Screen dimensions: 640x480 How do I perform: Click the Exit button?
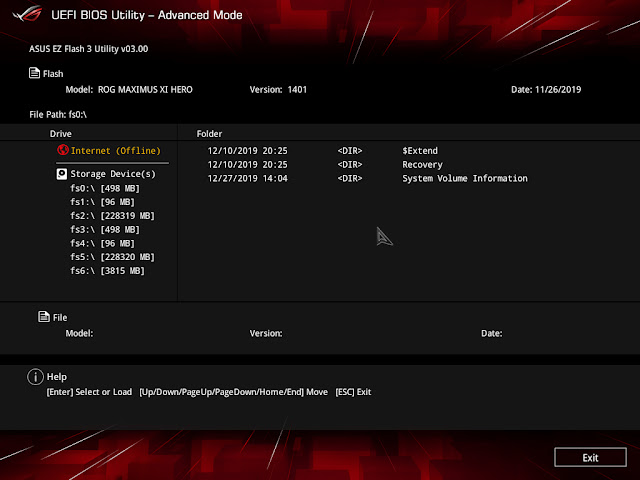[x=590, y=457]
